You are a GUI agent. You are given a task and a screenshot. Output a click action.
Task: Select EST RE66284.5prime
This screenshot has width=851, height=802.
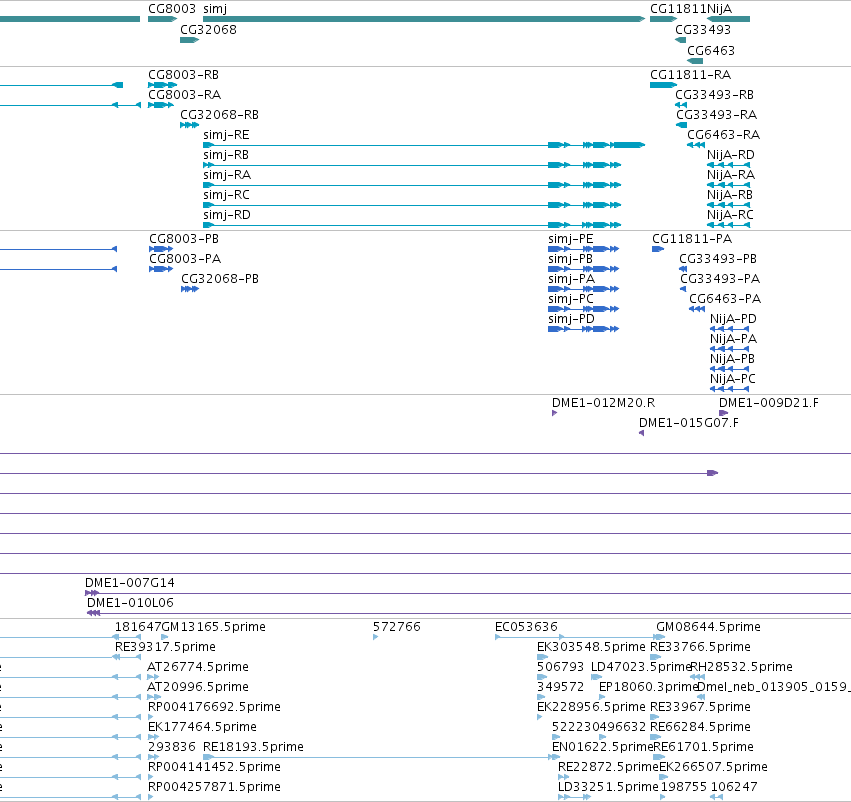pos(700,727)
